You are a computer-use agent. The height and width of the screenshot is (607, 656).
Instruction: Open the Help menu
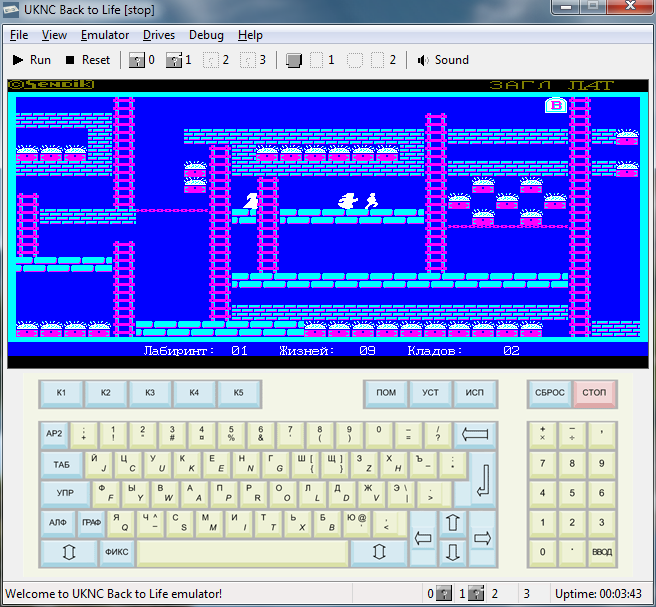pyautogui.click(x=250, y=35)
